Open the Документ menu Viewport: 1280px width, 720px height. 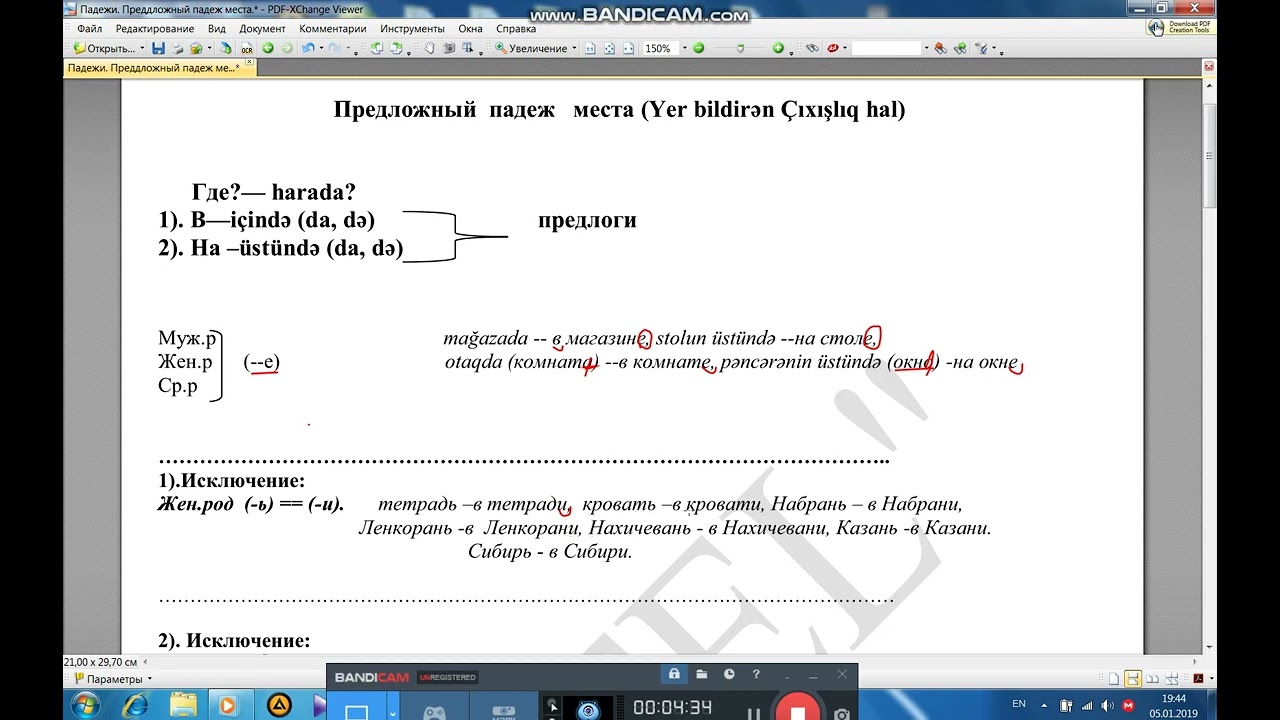(x=263, y=29)
